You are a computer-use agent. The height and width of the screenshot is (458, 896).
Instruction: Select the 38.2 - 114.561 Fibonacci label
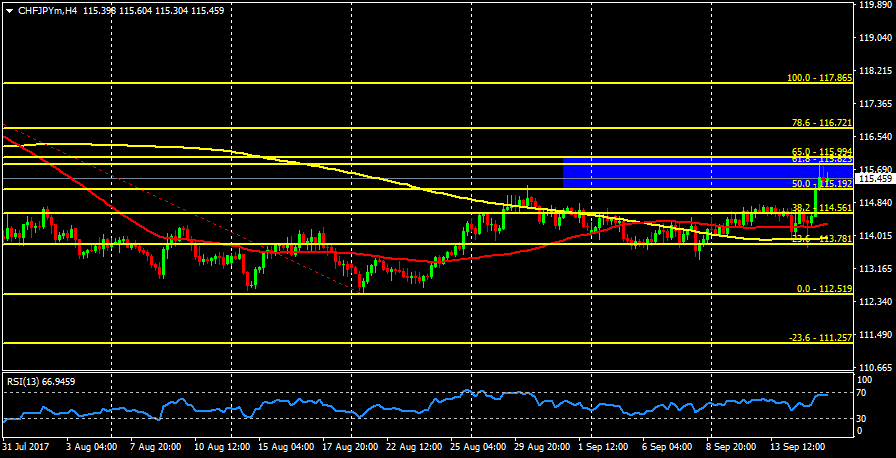(821, 208)
